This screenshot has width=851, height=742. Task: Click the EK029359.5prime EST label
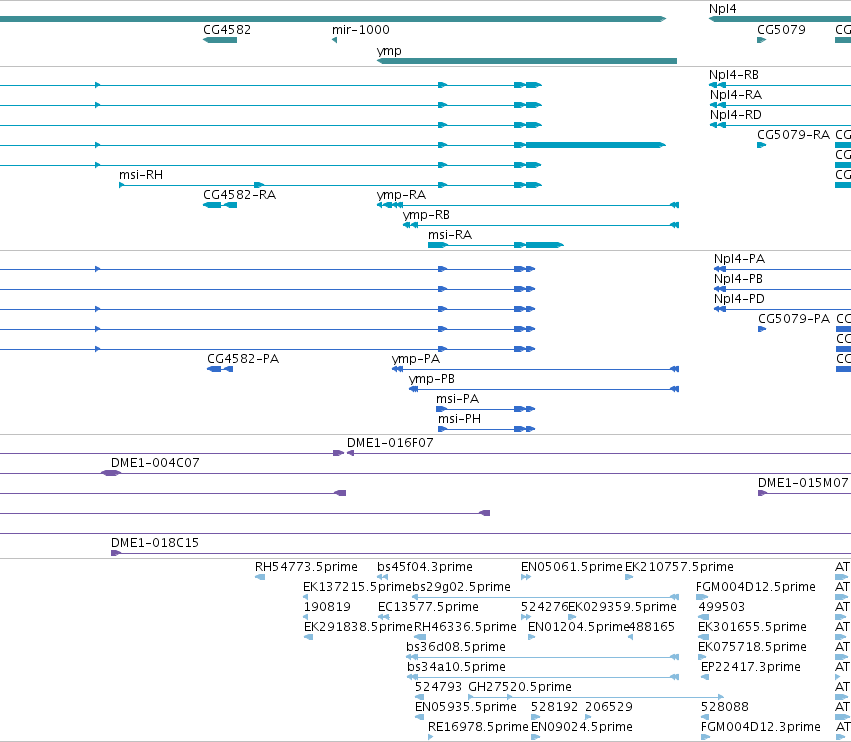click(x=623, y=607)
